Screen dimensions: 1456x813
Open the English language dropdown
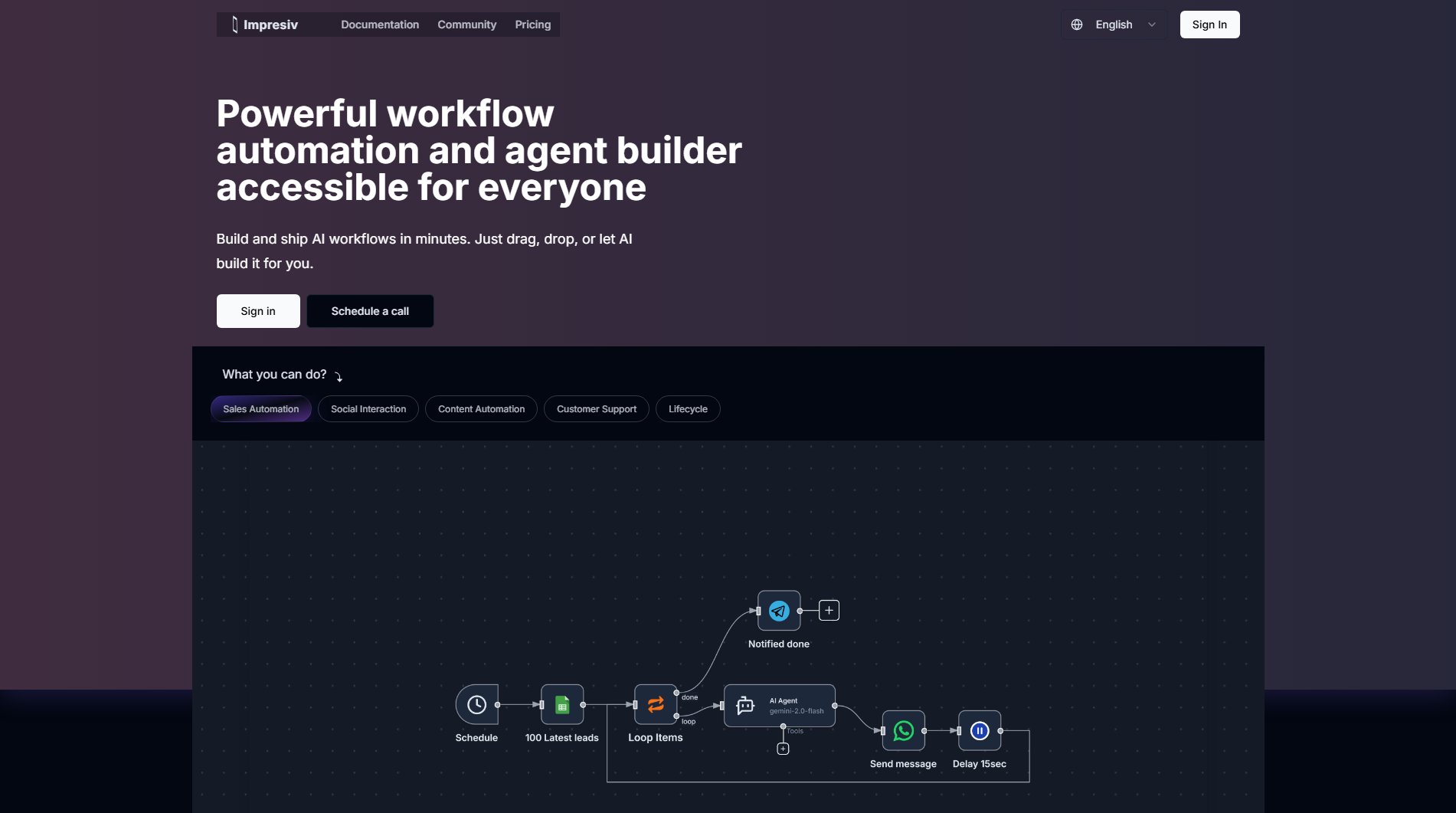[x=1114, y=25]
